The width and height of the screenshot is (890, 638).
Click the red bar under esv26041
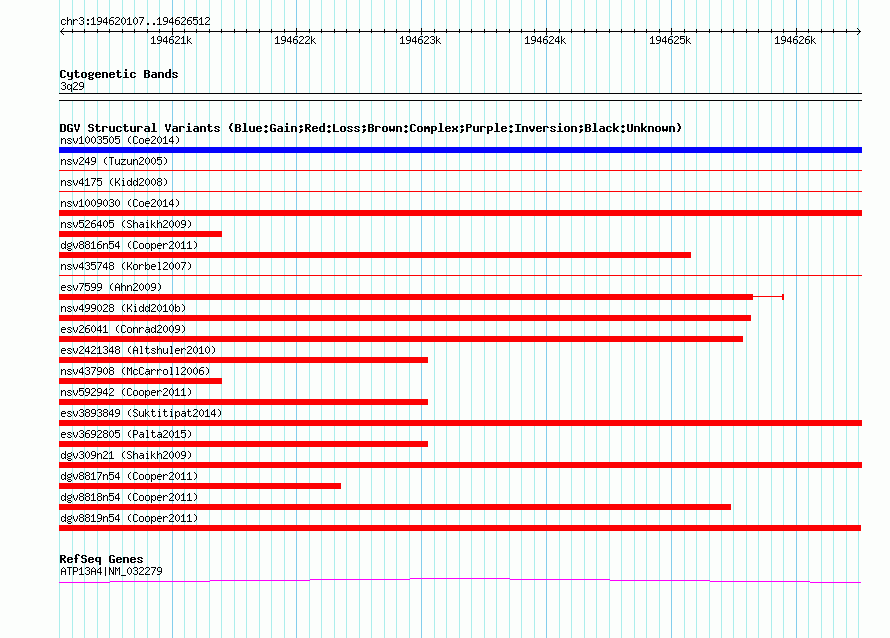[x=401, y=339]
